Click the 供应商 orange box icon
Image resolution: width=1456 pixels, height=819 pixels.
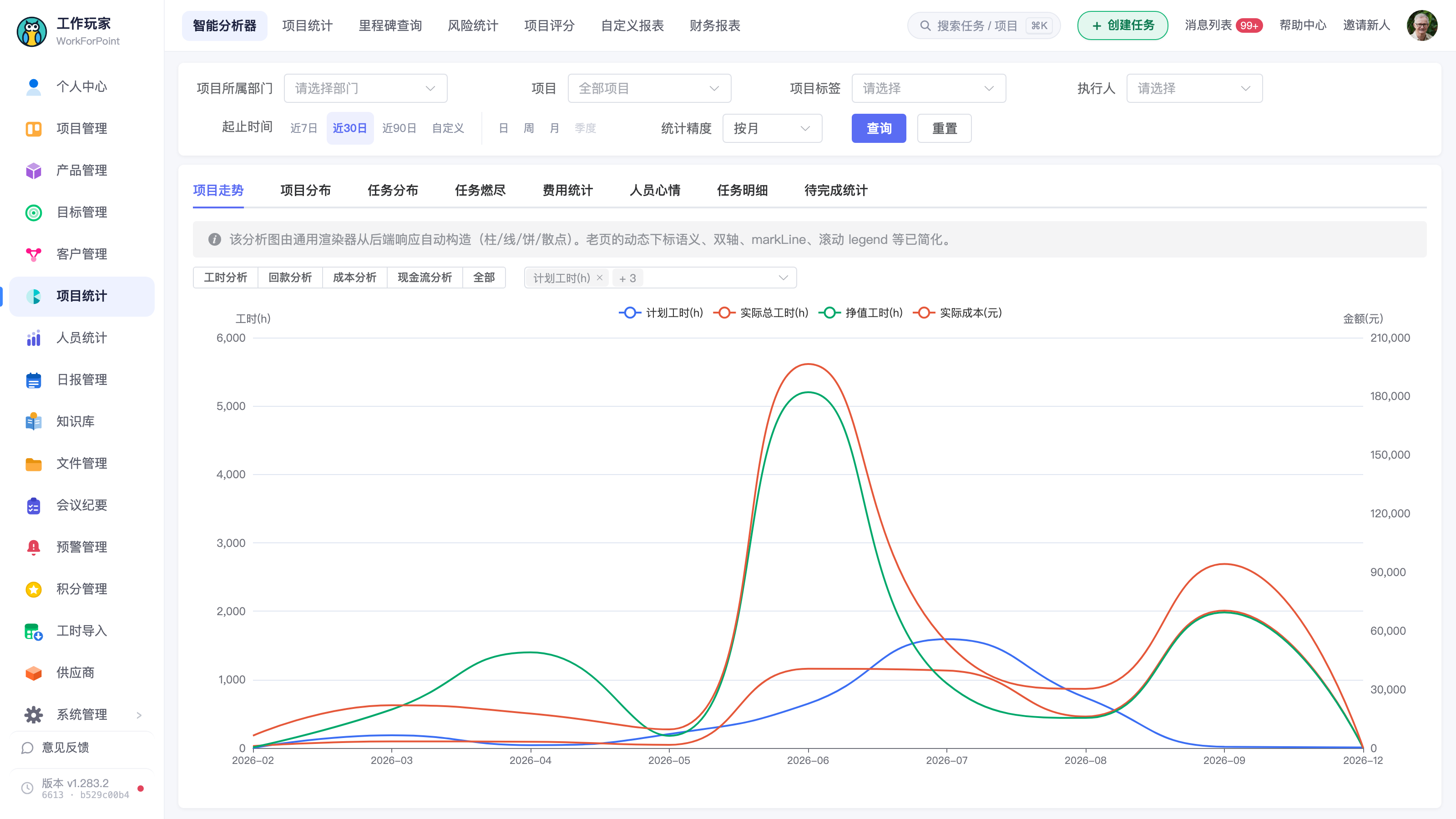point(33,672)
